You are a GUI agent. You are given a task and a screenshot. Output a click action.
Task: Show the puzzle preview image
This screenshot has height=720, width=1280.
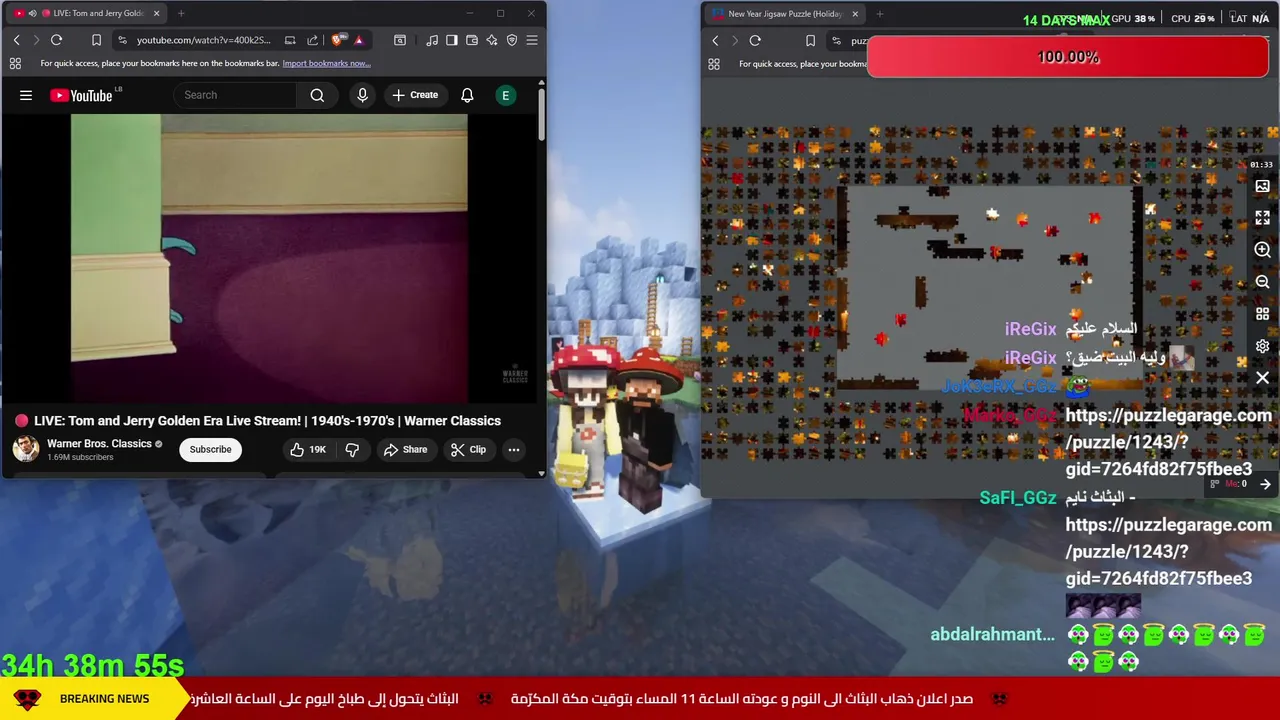click(1262, 186)
